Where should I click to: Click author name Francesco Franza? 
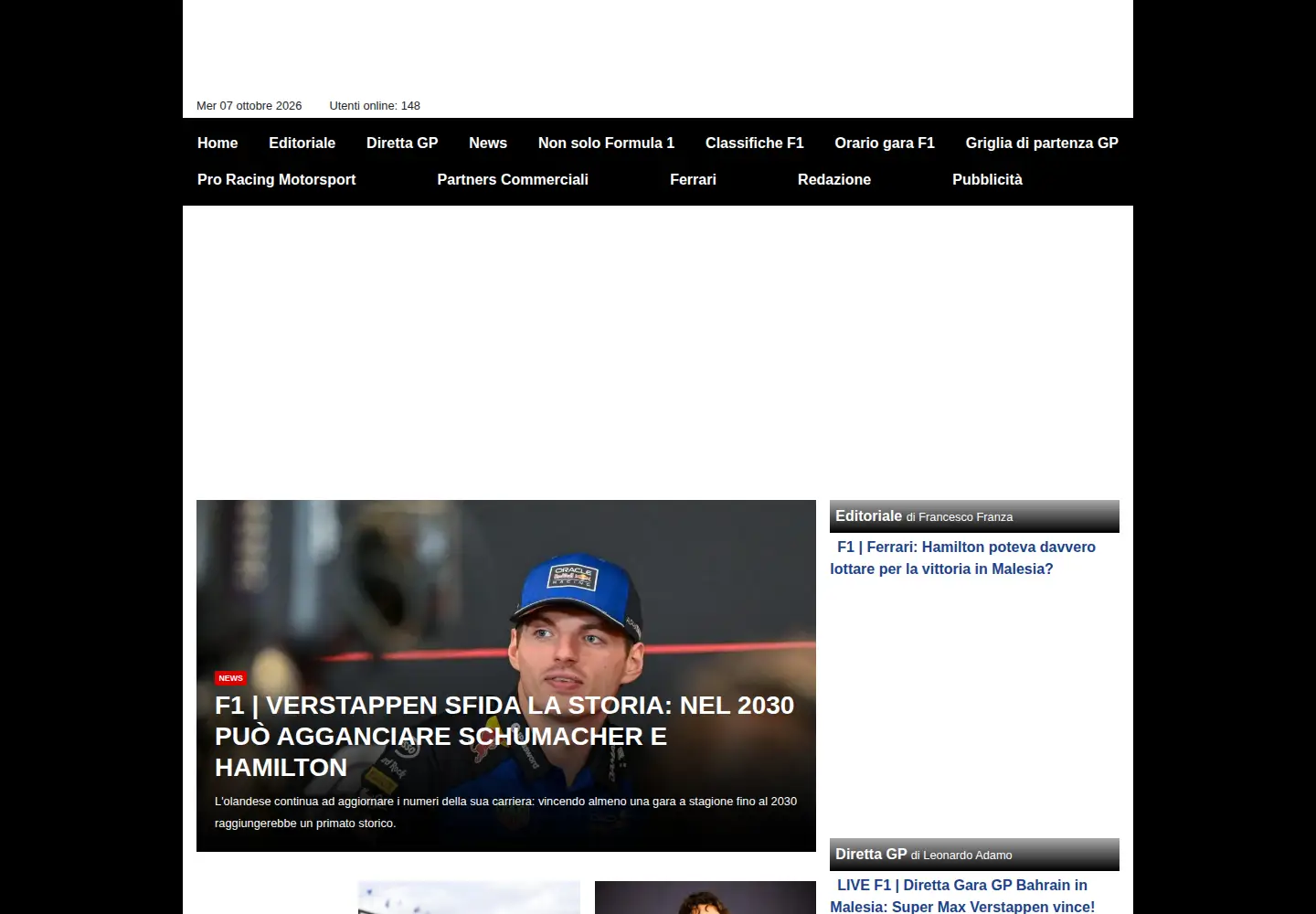click(x=965, y=517)
